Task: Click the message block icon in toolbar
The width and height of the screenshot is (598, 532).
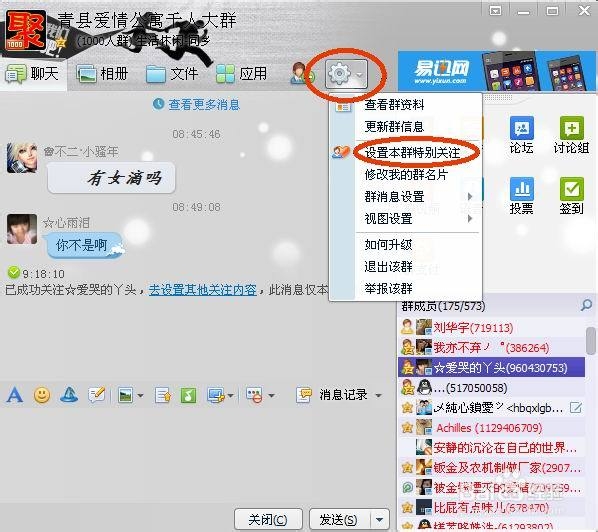Action: click(254, 395)
